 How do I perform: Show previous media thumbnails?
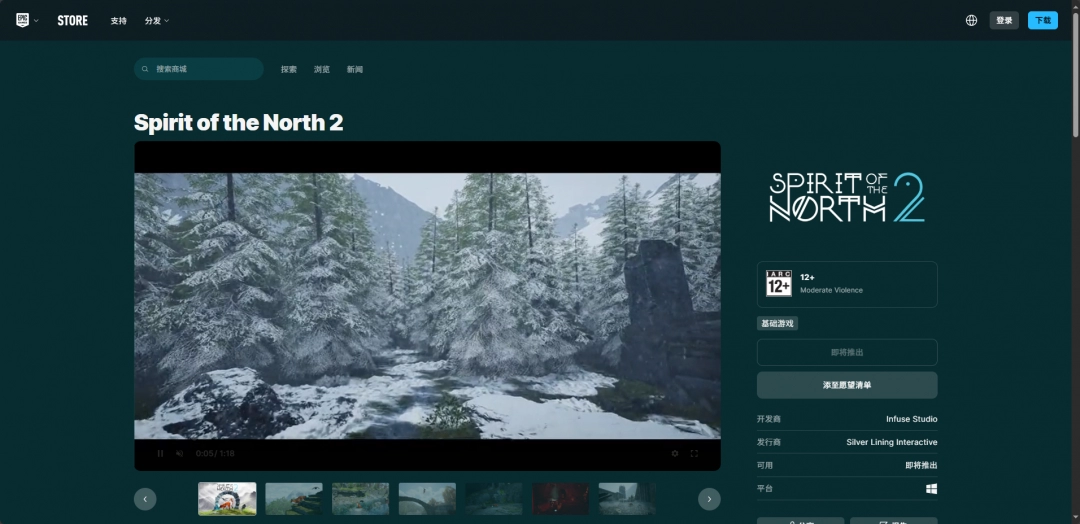pyautogui.click(x=145, y=499)
